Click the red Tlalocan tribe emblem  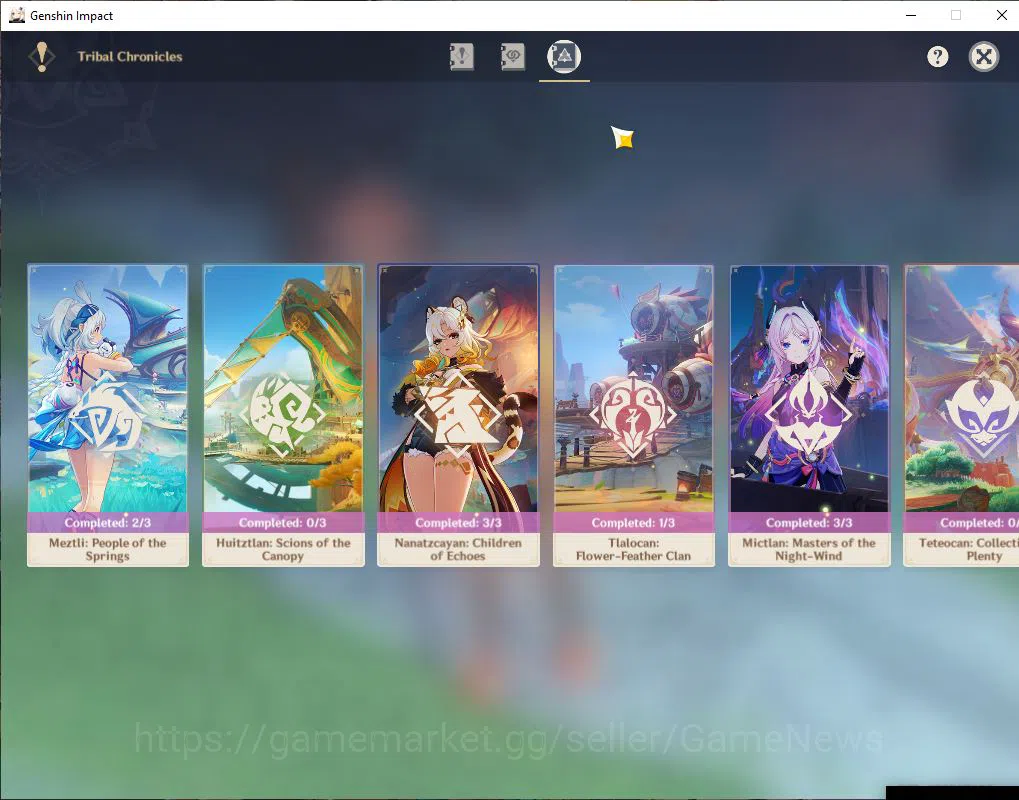pos(633,416)
